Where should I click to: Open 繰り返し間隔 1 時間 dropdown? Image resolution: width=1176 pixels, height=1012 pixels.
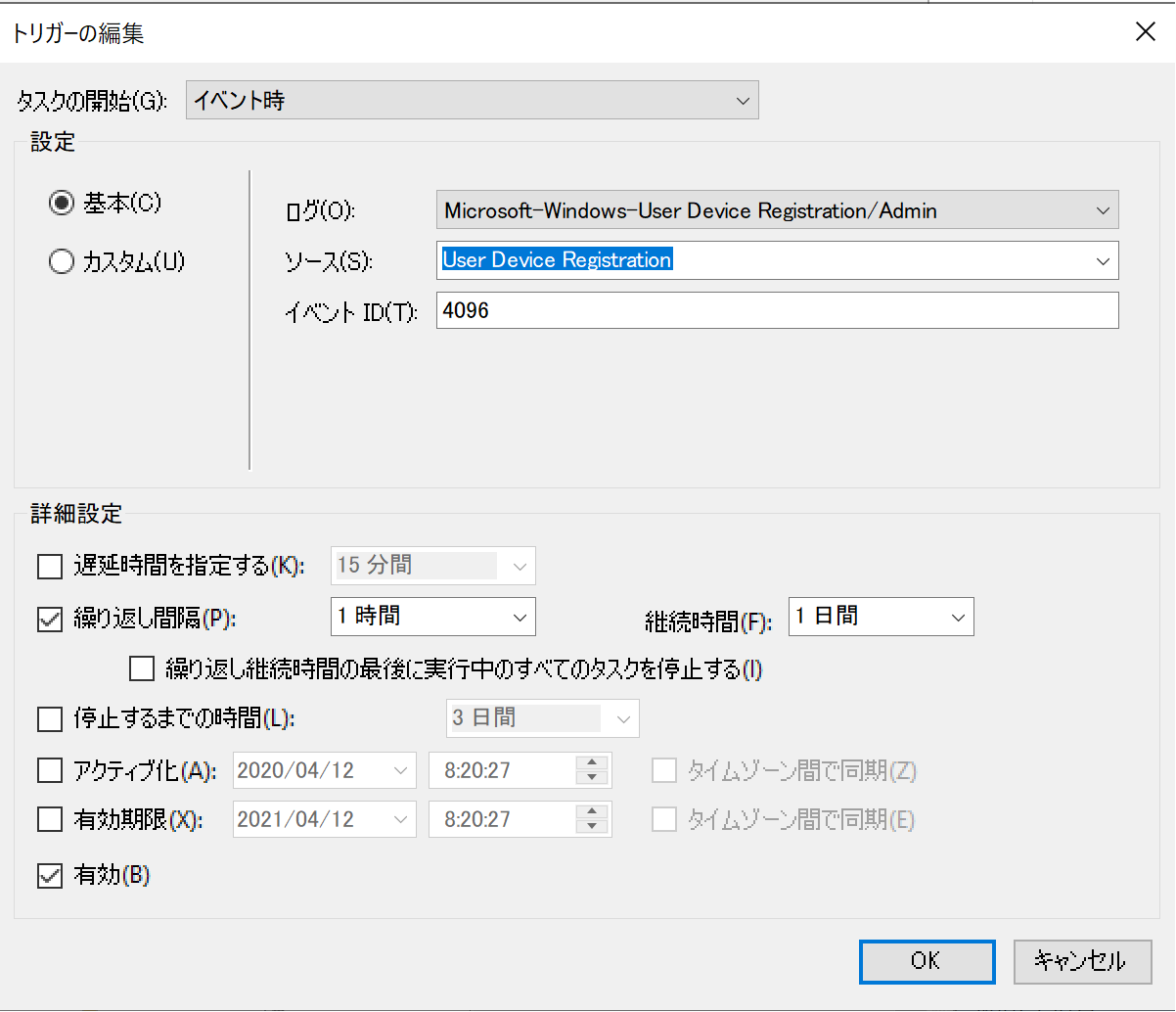[433, 617]
